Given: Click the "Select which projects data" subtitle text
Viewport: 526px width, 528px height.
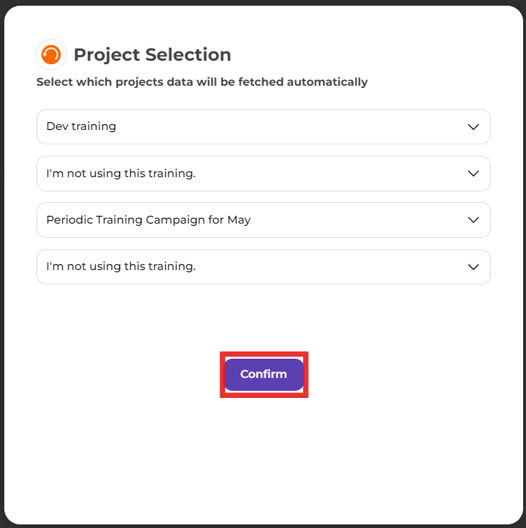Looking at the screenshot, I should click(x=202, y=82).
